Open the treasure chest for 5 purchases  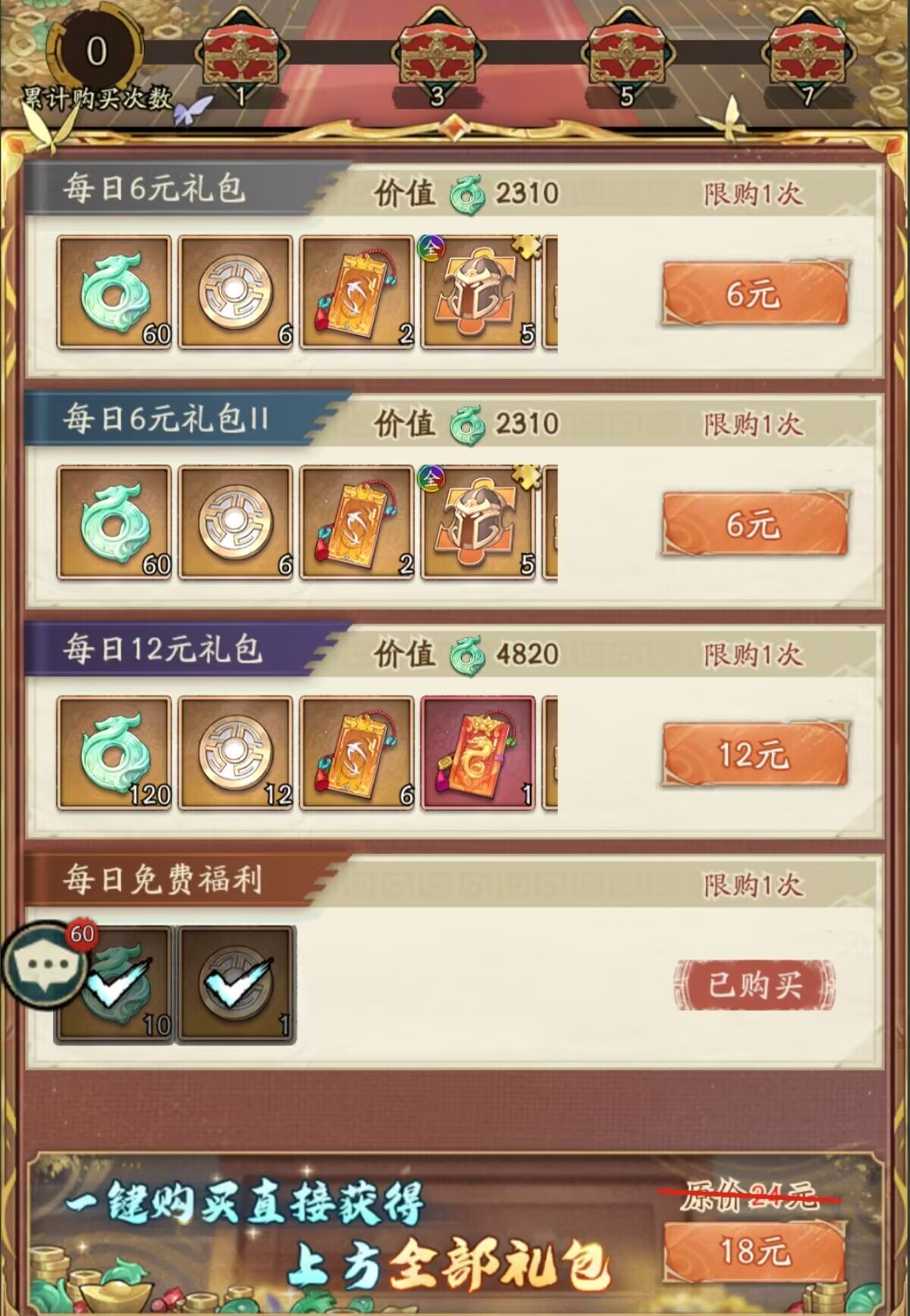[626, 55]
